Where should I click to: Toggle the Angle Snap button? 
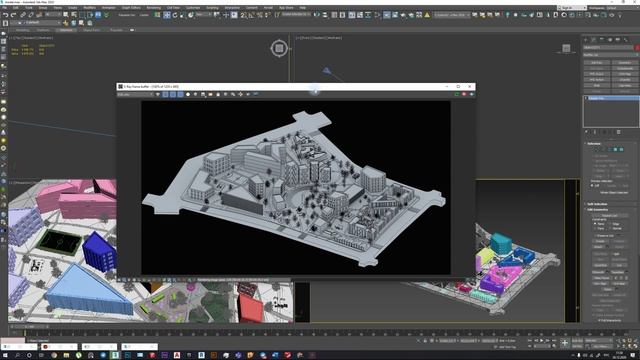[251, 15]
